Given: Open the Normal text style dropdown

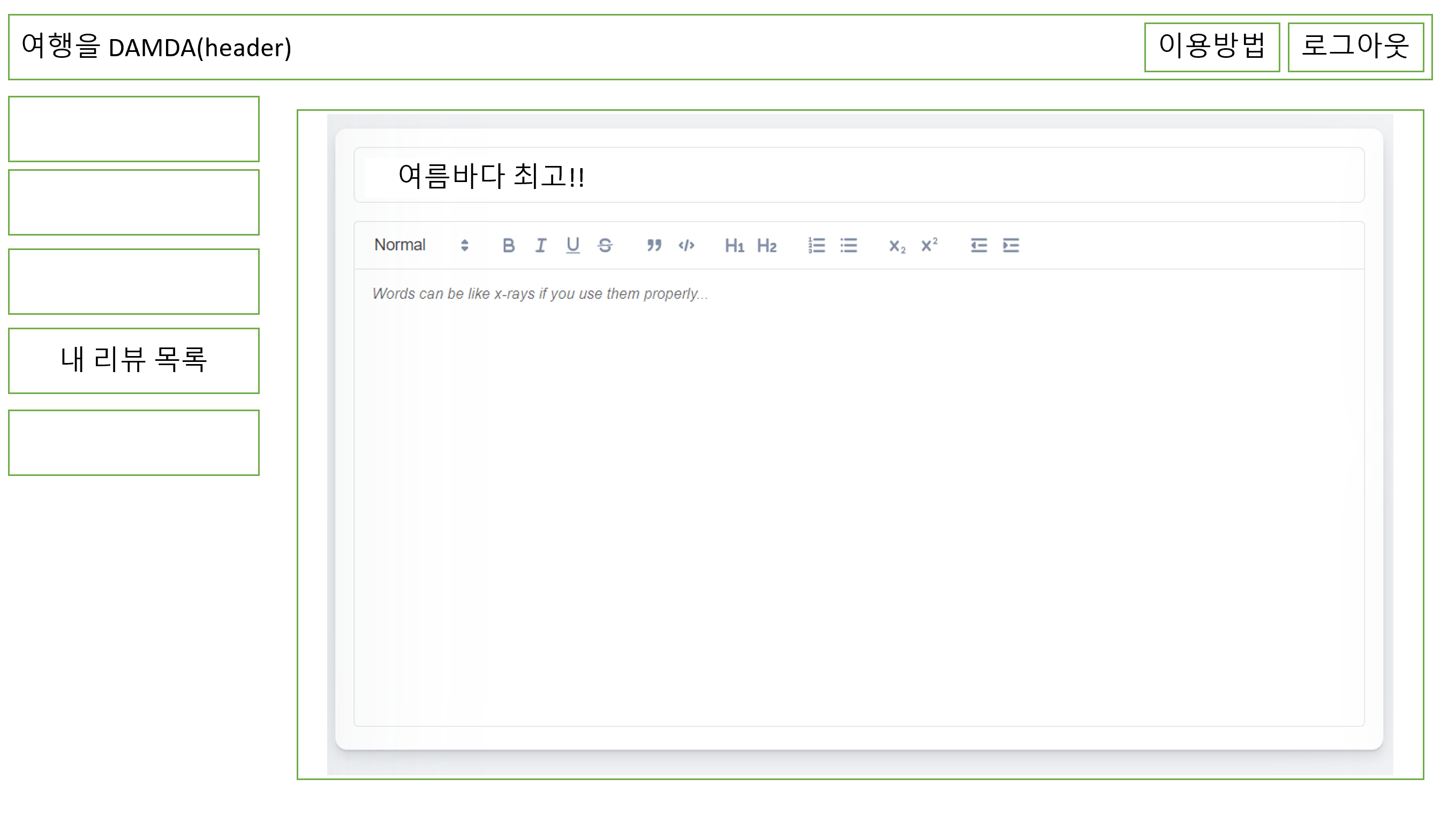Looking at the screenshot, I should point(421,245).
